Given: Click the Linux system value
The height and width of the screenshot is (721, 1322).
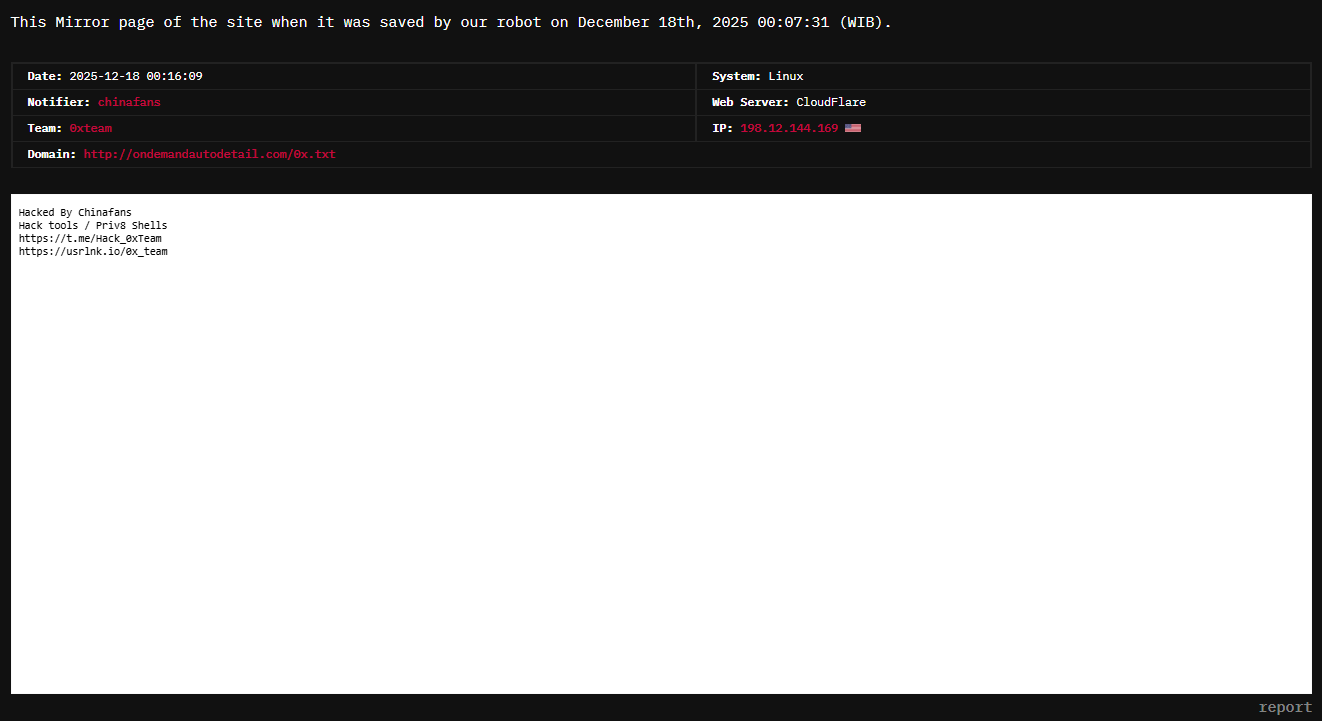Looking at the screenshot, I should 786,76.
